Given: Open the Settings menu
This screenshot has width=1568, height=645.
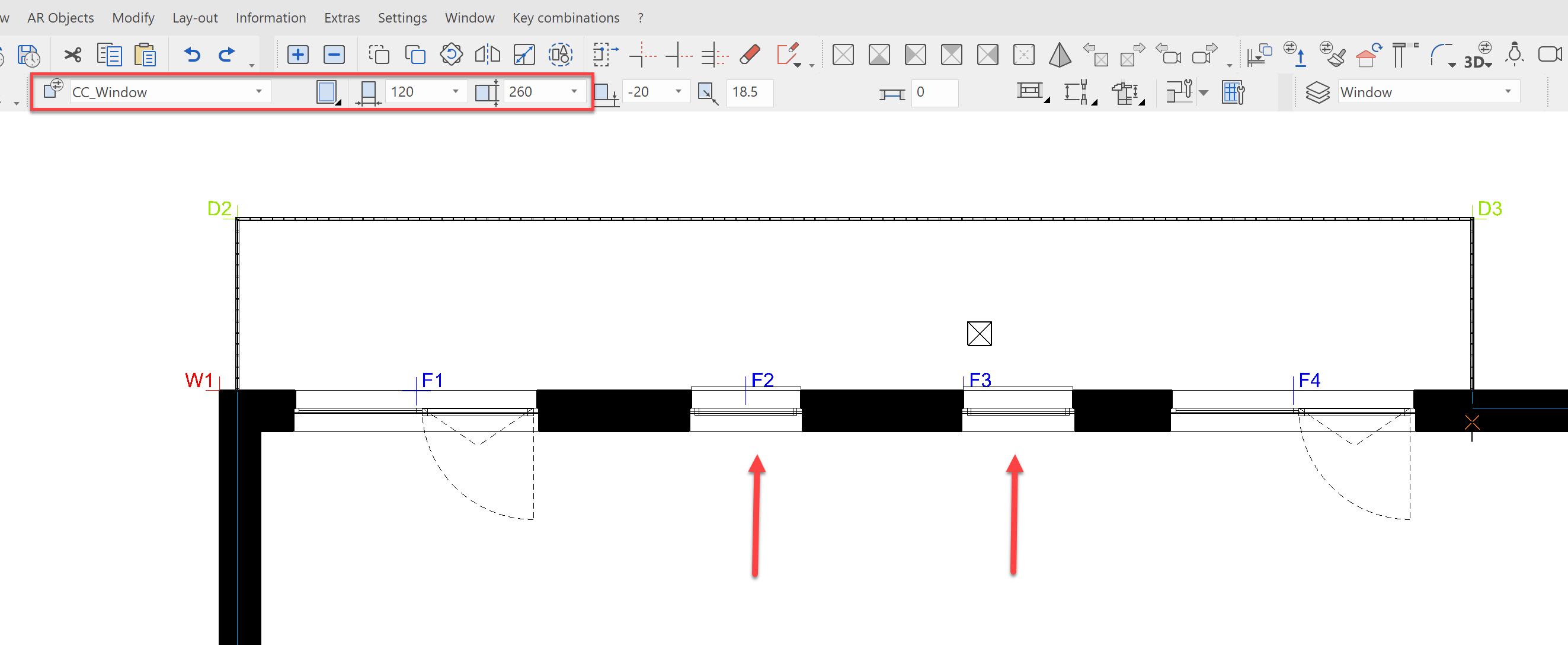Looking at the screenshot, I should point(402,18).
